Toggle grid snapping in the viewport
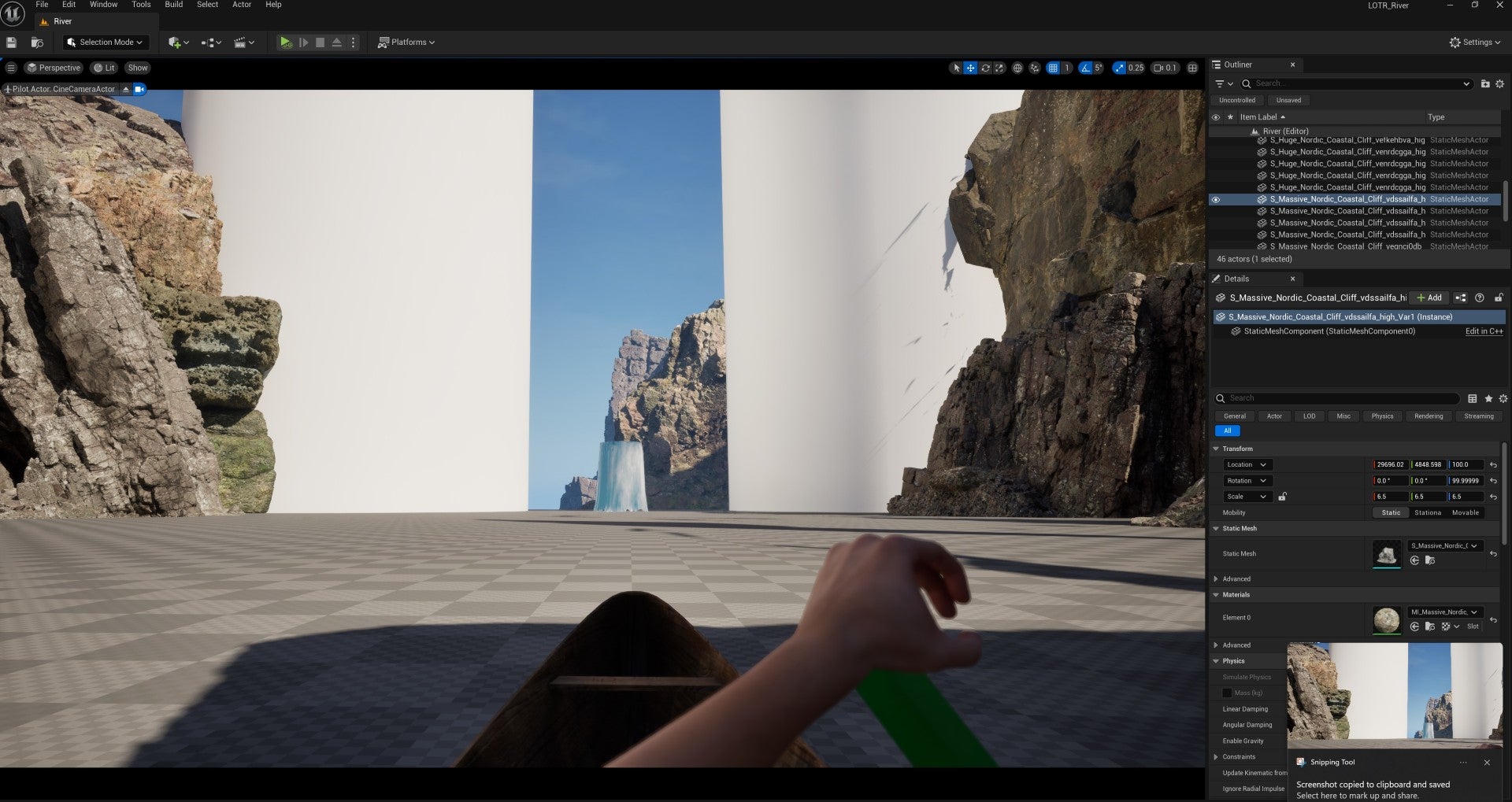1512x802 pixels. (1053, 68)
